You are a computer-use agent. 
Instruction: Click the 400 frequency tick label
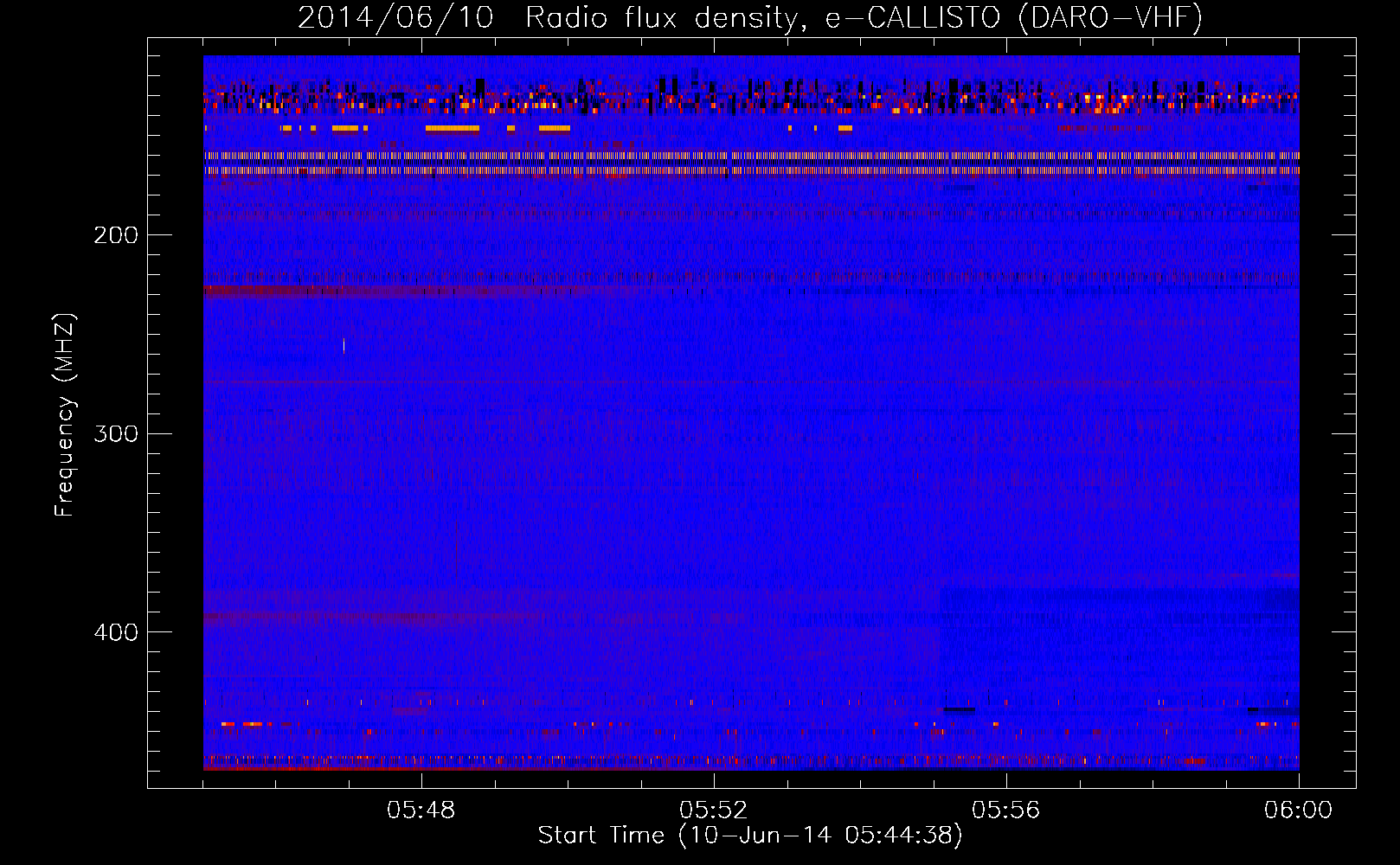pyautogui.click(x=116, y=632)
